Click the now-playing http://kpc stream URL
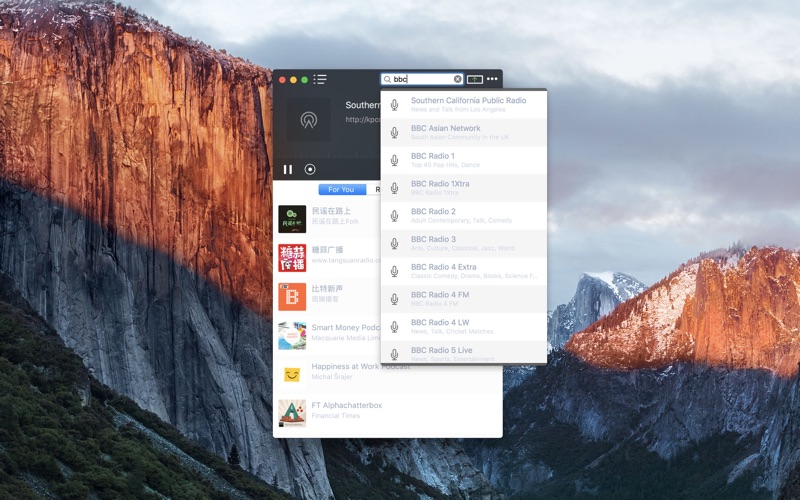The image size is (800, 500). 363,119
